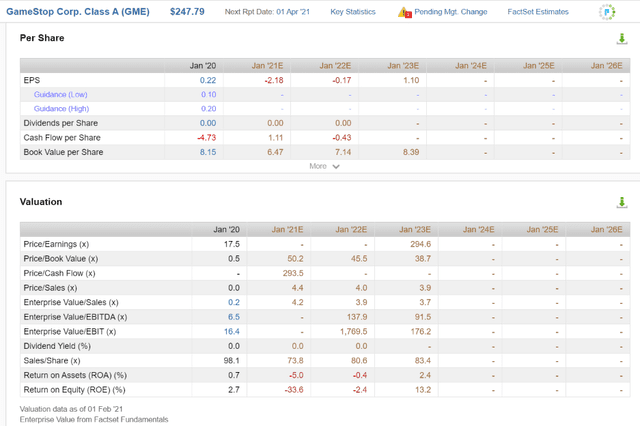Click Enterprise Value/EBITDA estimate 137.9
This screenshot has width=640, height=426.
pyautogui.click(x=357, y=317)
